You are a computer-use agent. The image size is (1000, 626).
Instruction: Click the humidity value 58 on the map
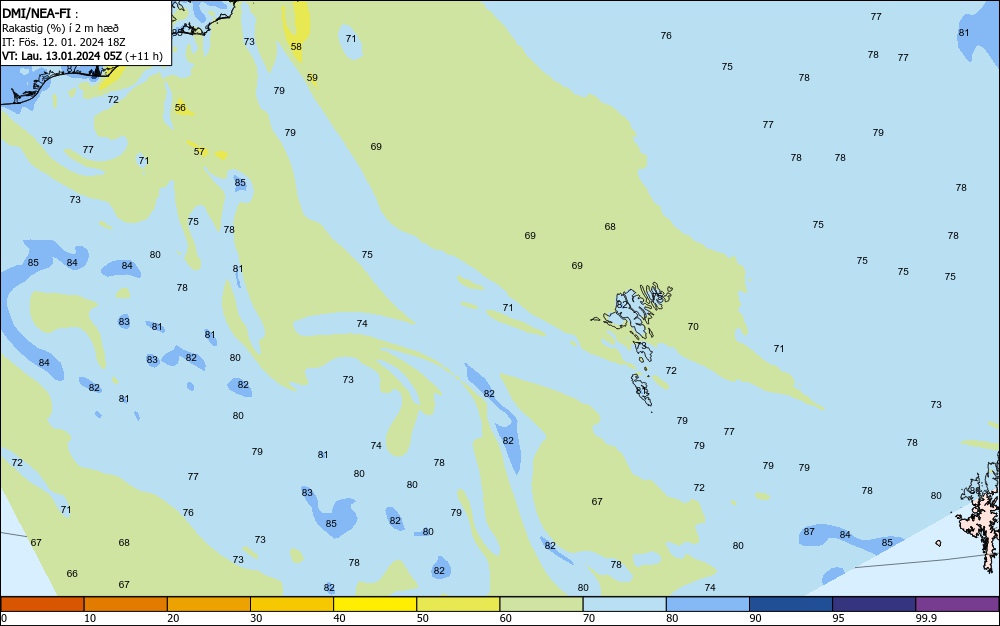tap(296, 47)
